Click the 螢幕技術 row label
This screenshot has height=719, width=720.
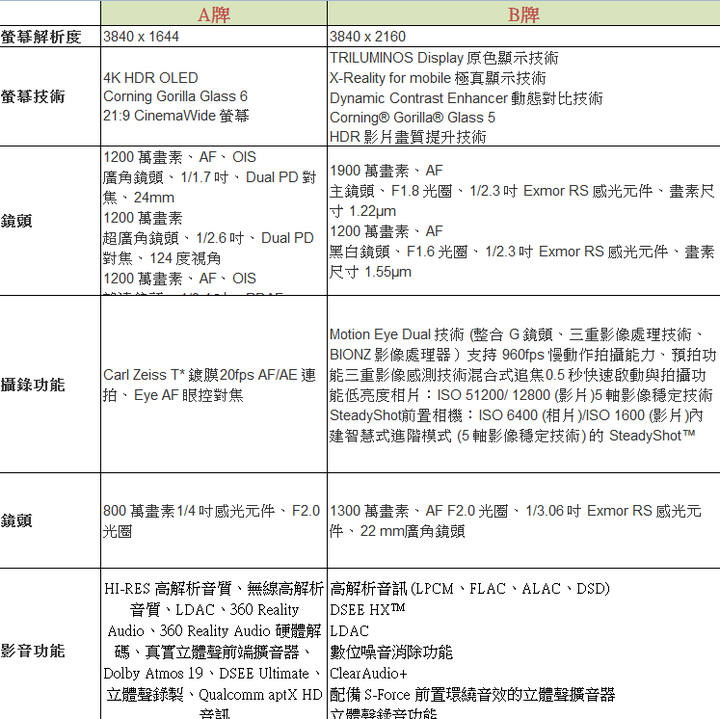33,97
